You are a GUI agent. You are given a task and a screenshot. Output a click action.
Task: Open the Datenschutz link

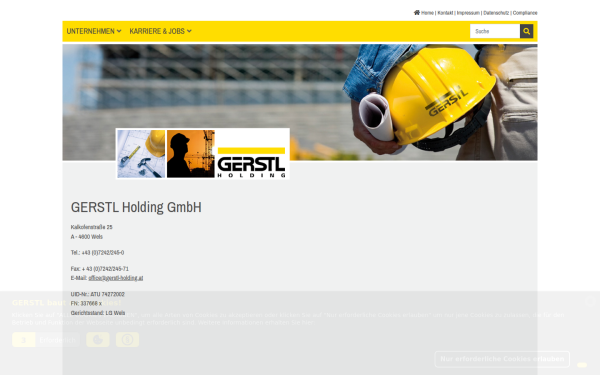(496, 13)
